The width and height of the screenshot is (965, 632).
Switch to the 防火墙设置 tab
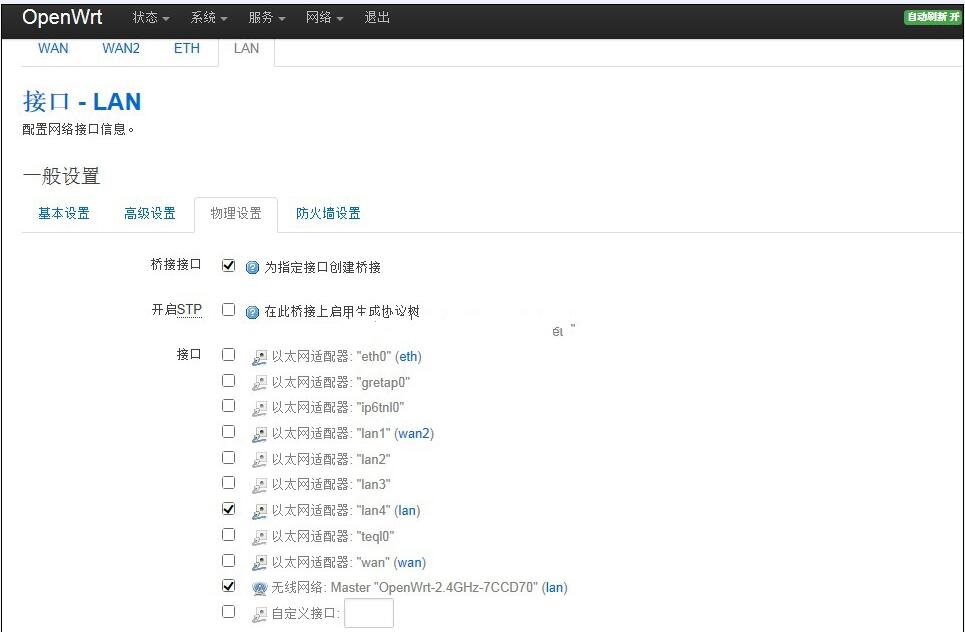[x=328, y=213]
